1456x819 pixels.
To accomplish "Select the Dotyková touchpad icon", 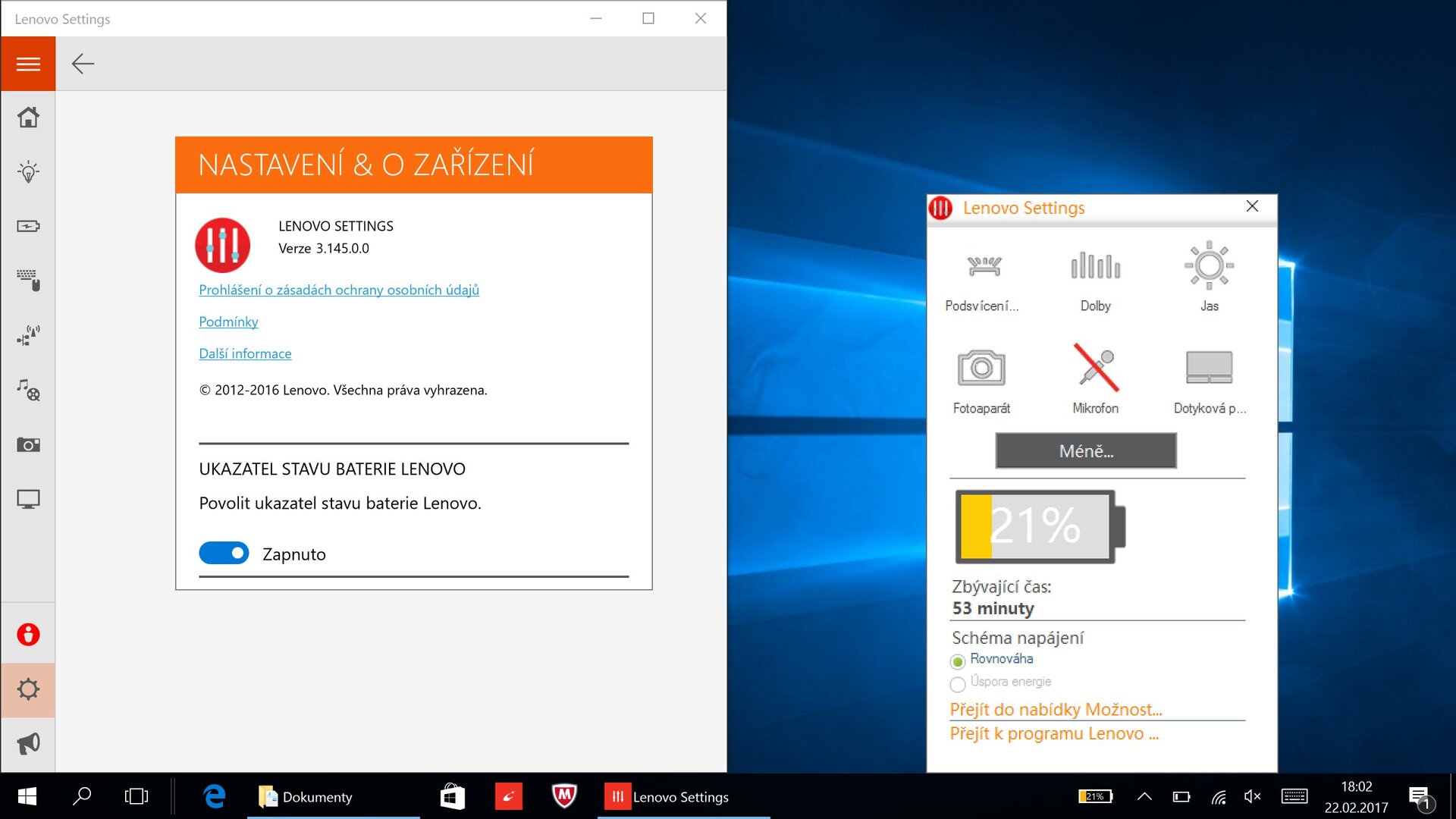I will pyautogui.click(x=1208, y=369).
